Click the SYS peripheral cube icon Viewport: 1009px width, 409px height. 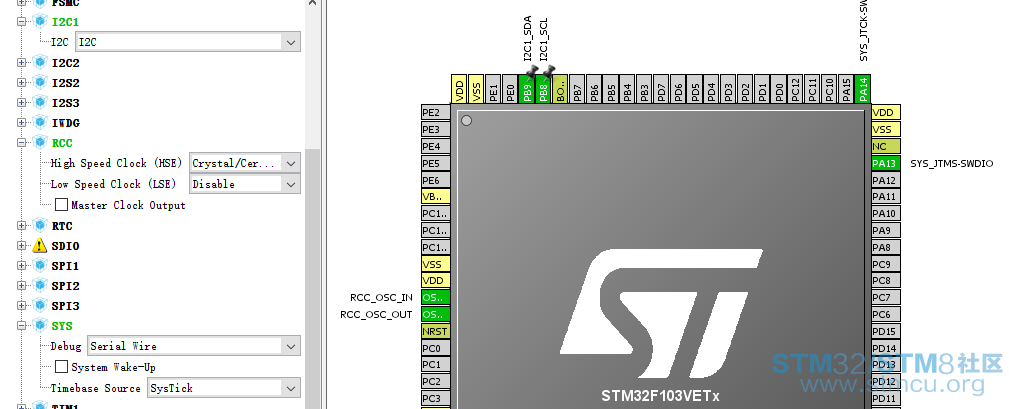[40, 325]
